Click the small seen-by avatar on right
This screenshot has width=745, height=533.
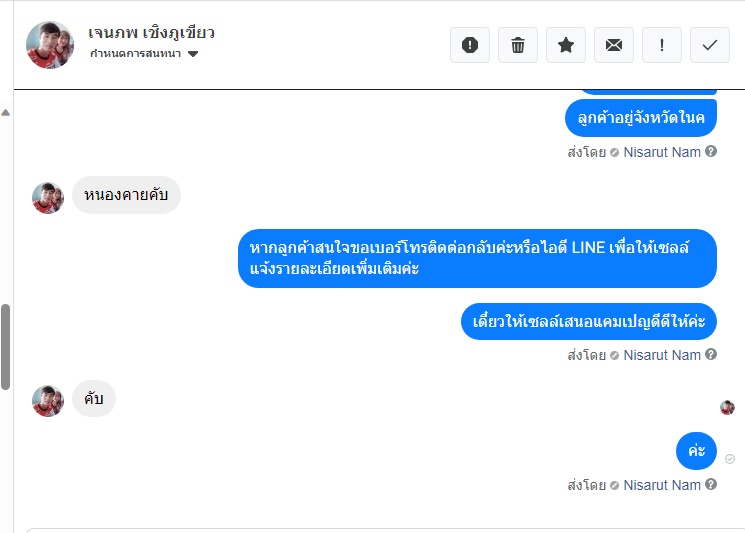click(727, 407)
